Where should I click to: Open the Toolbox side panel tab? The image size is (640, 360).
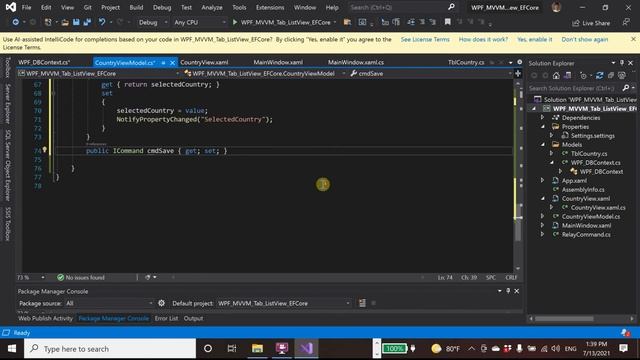pyautogui.click(x=7, y=68)
